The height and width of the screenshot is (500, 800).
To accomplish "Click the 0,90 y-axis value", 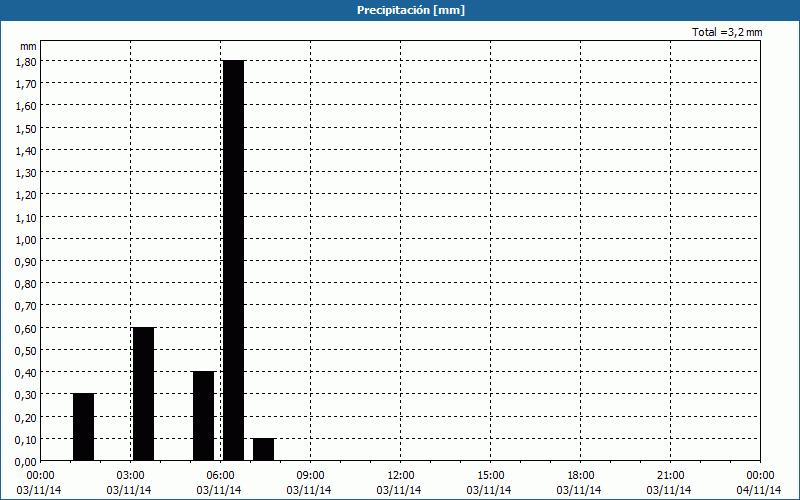I will [26, 261].
